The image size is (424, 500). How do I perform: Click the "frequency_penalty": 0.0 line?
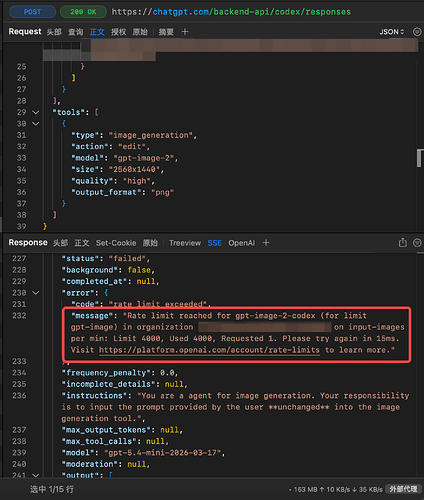[120, 373]
